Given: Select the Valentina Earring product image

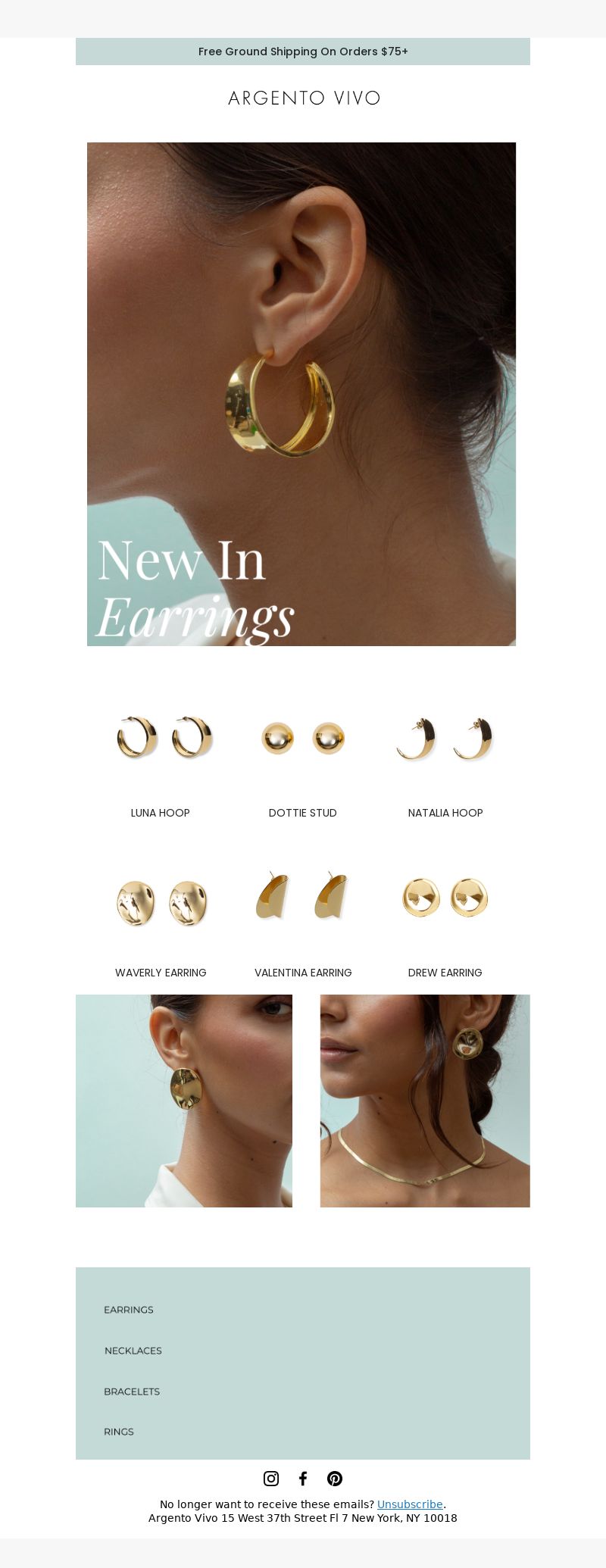Looking at the screenshot, I should click(x=302, y=895).
